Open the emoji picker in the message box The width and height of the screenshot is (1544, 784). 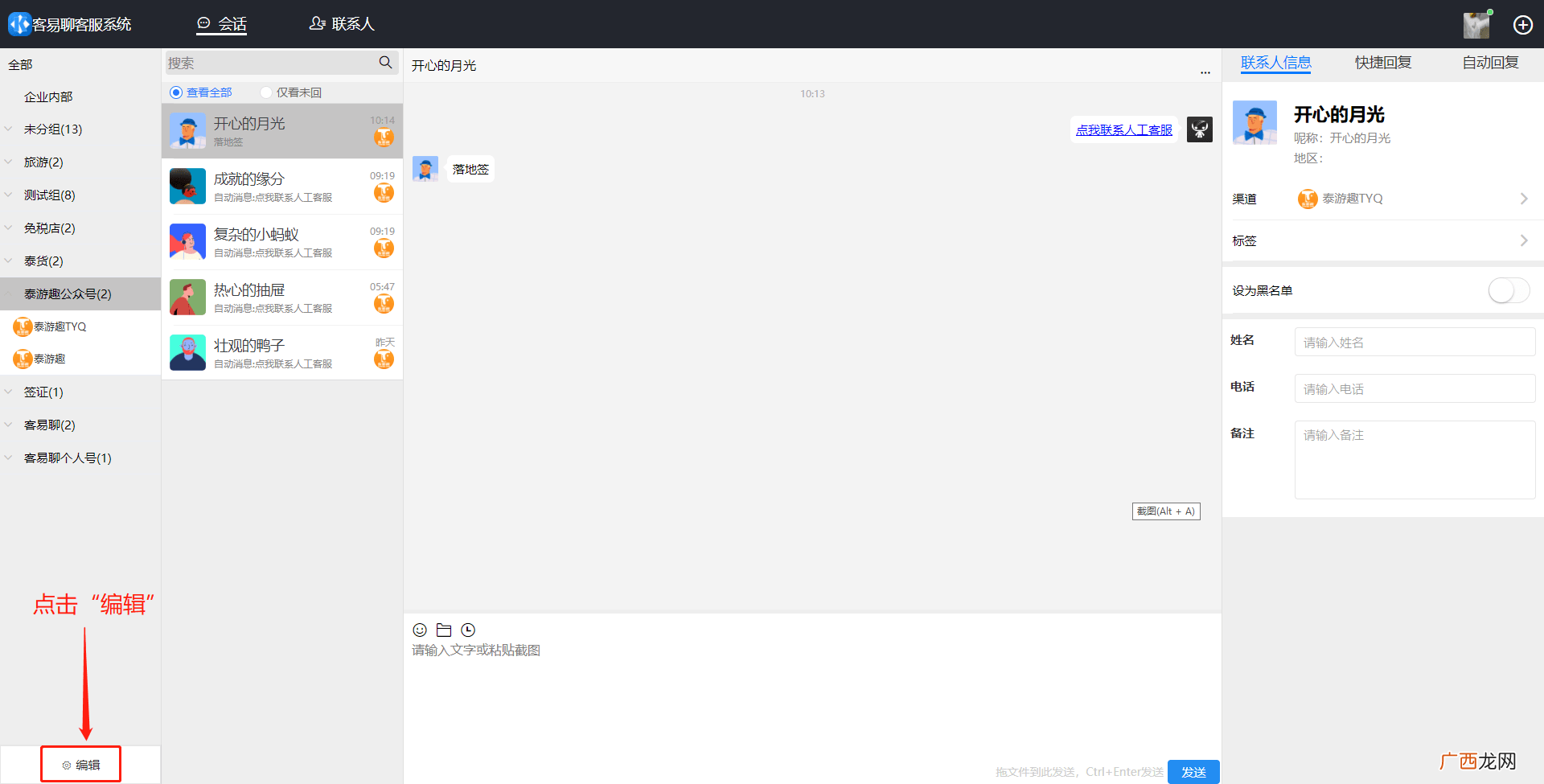click(420, 630)
